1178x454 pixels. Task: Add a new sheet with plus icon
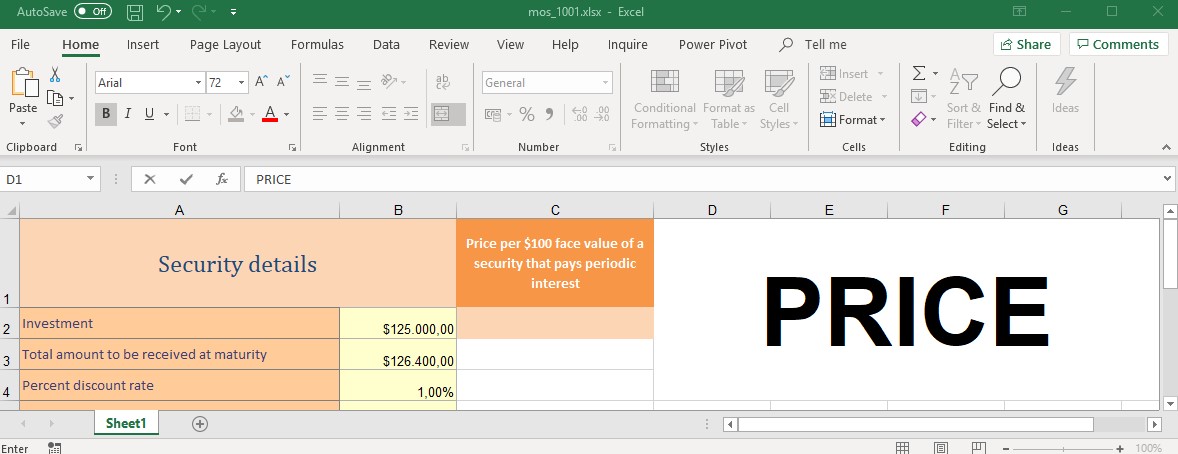(x=200, y=424)
